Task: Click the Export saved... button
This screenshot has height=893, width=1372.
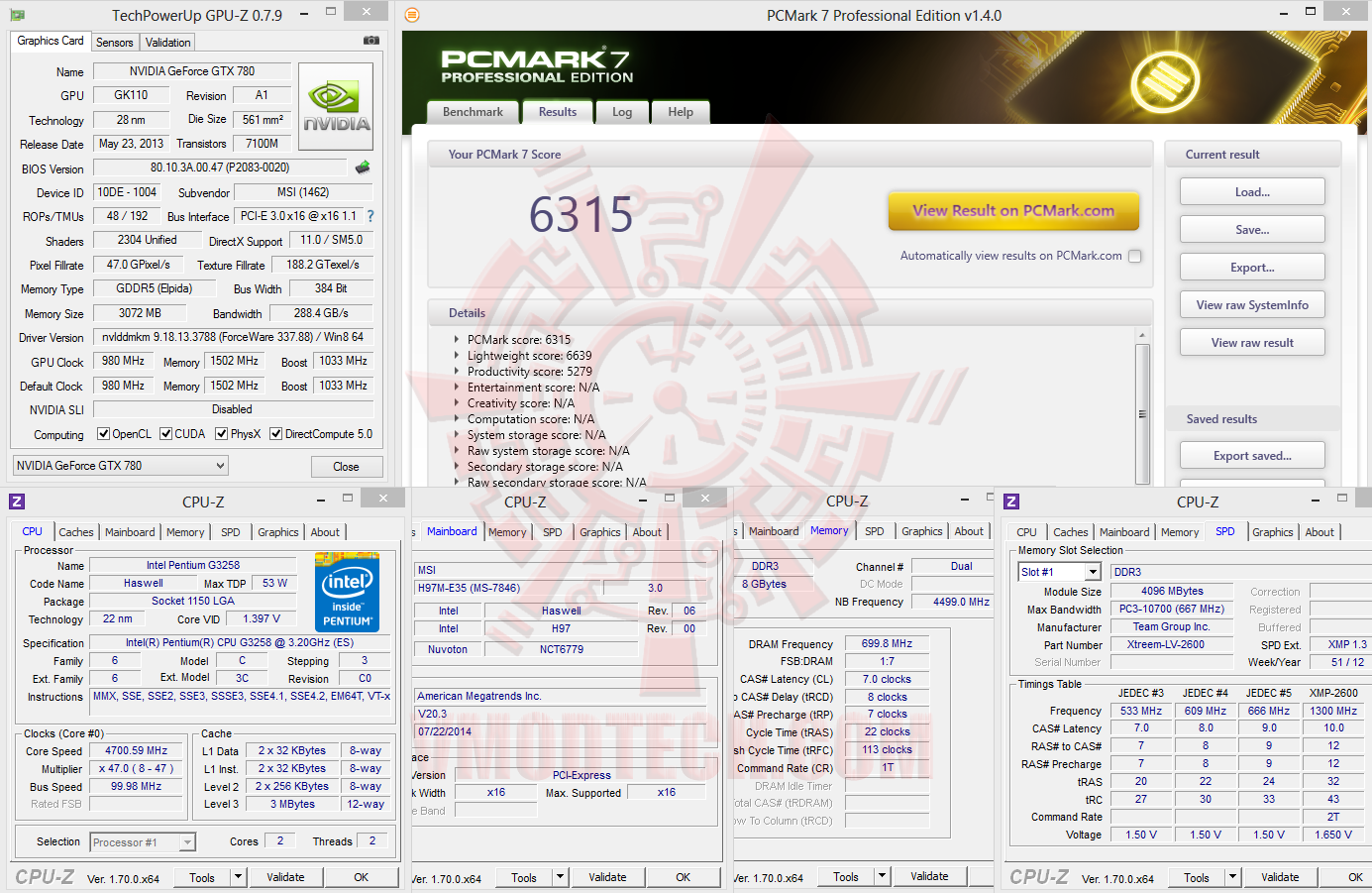Action: (x=1252, y=456)
